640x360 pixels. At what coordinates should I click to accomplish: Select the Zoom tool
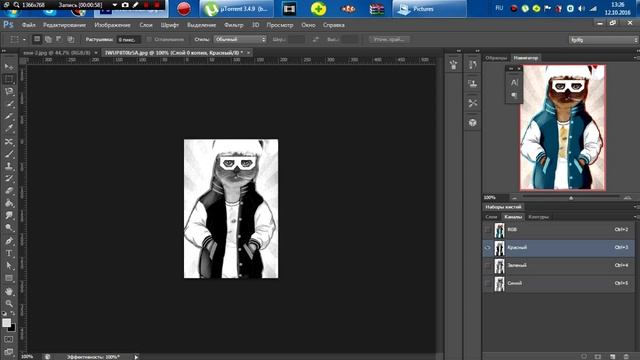(9, 304)
